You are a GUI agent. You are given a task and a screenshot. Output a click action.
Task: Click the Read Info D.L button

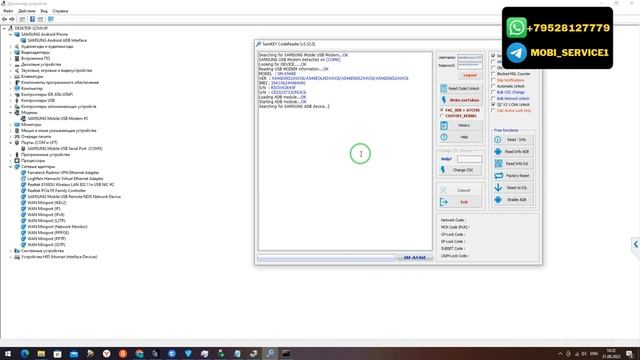tap(513, 164)
